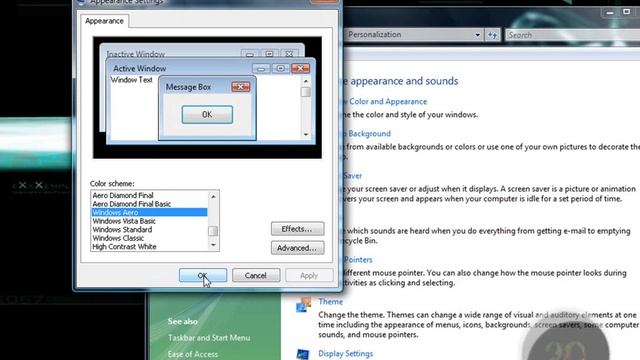The height and width of the screenshot is (360, 640).
Task: Click the Apply button in Appearance Settings
Action: (309, 276)
